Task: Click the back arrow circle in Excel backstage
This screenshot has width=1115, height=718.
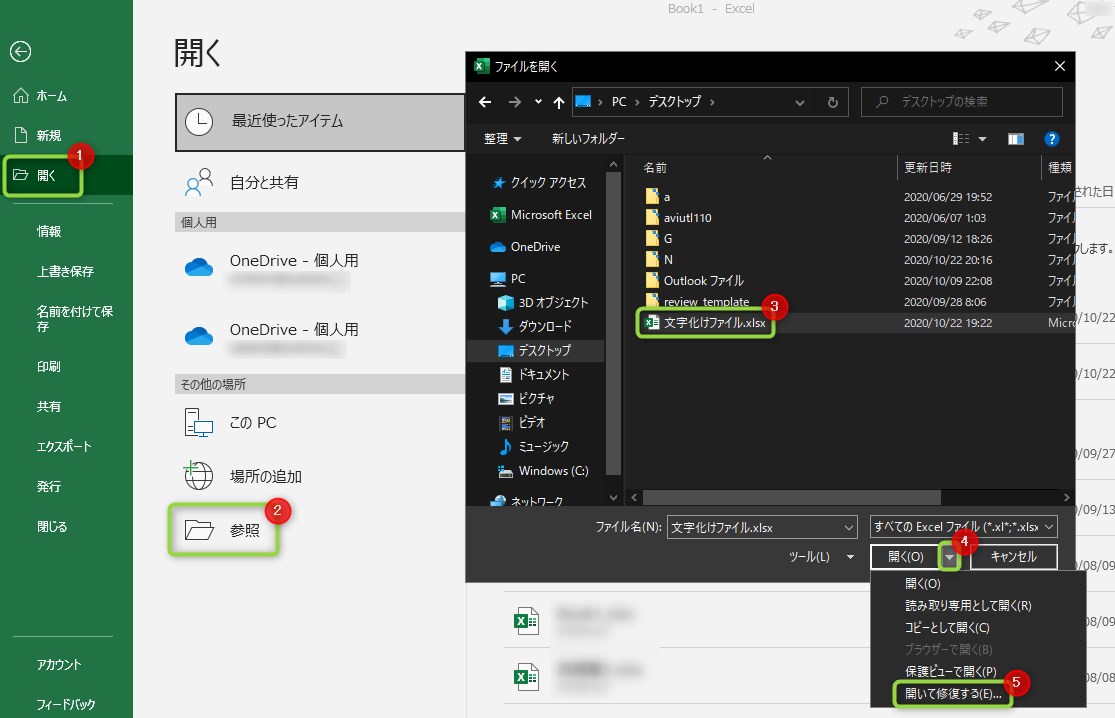Action: [21, 51]
